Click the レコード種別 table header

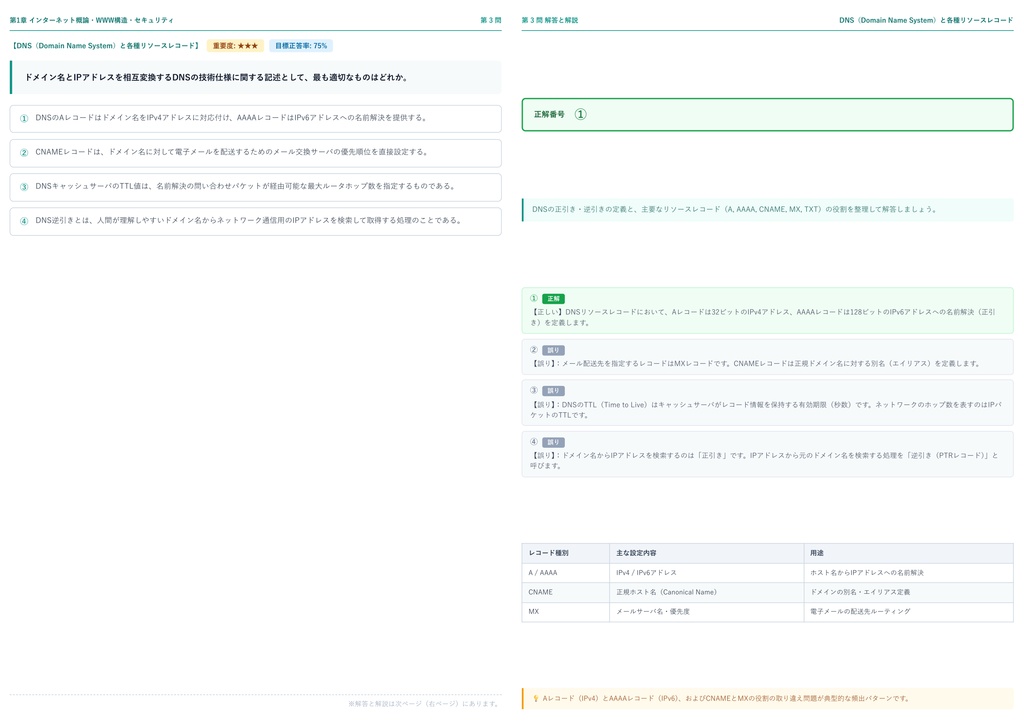[549, 553]
